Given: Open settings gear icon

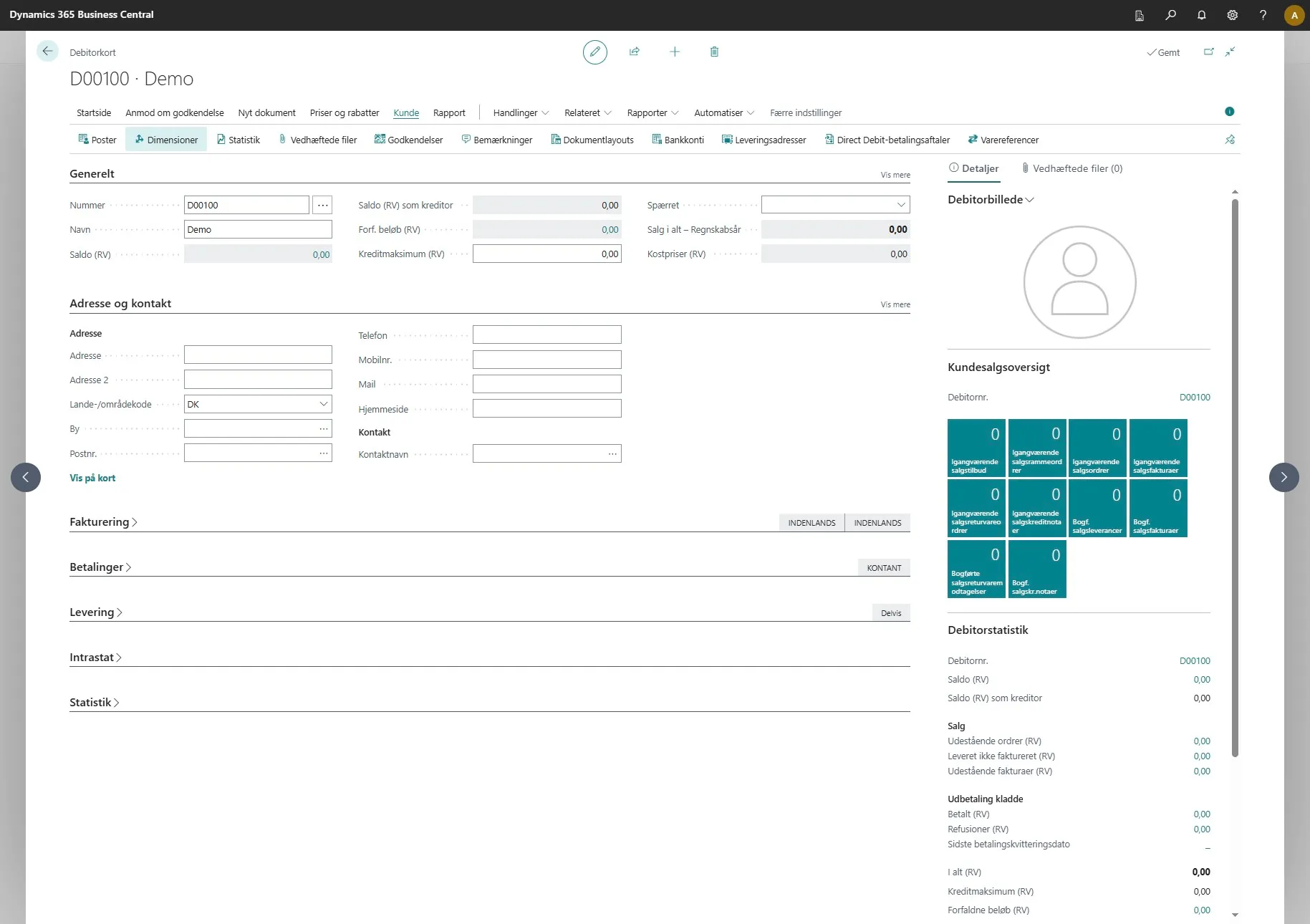Looking at the screenshot, I should tap(1232, 14).
